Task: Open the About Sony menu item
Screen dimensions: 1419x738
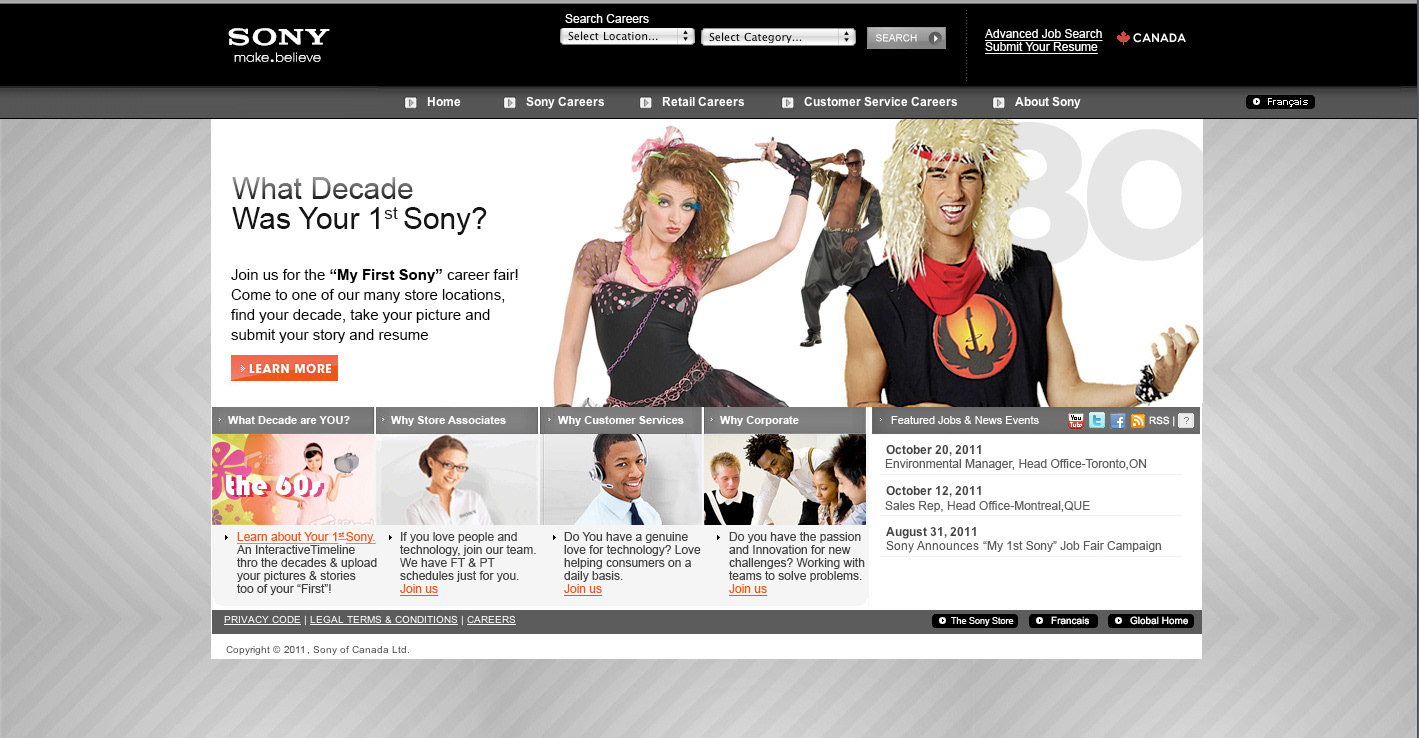Action: tap(1047, 102)
